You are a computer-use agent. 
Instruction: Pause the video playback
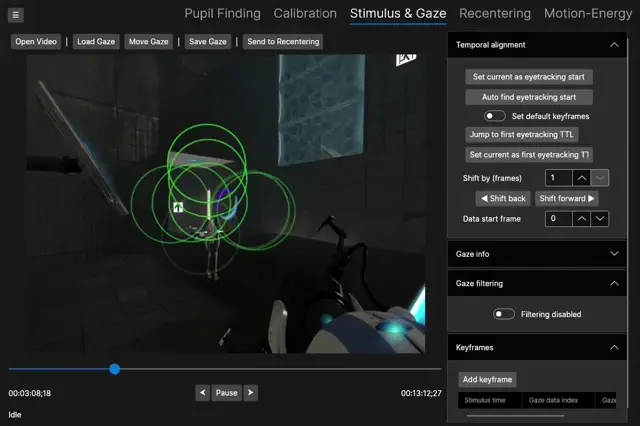point(227,393)
